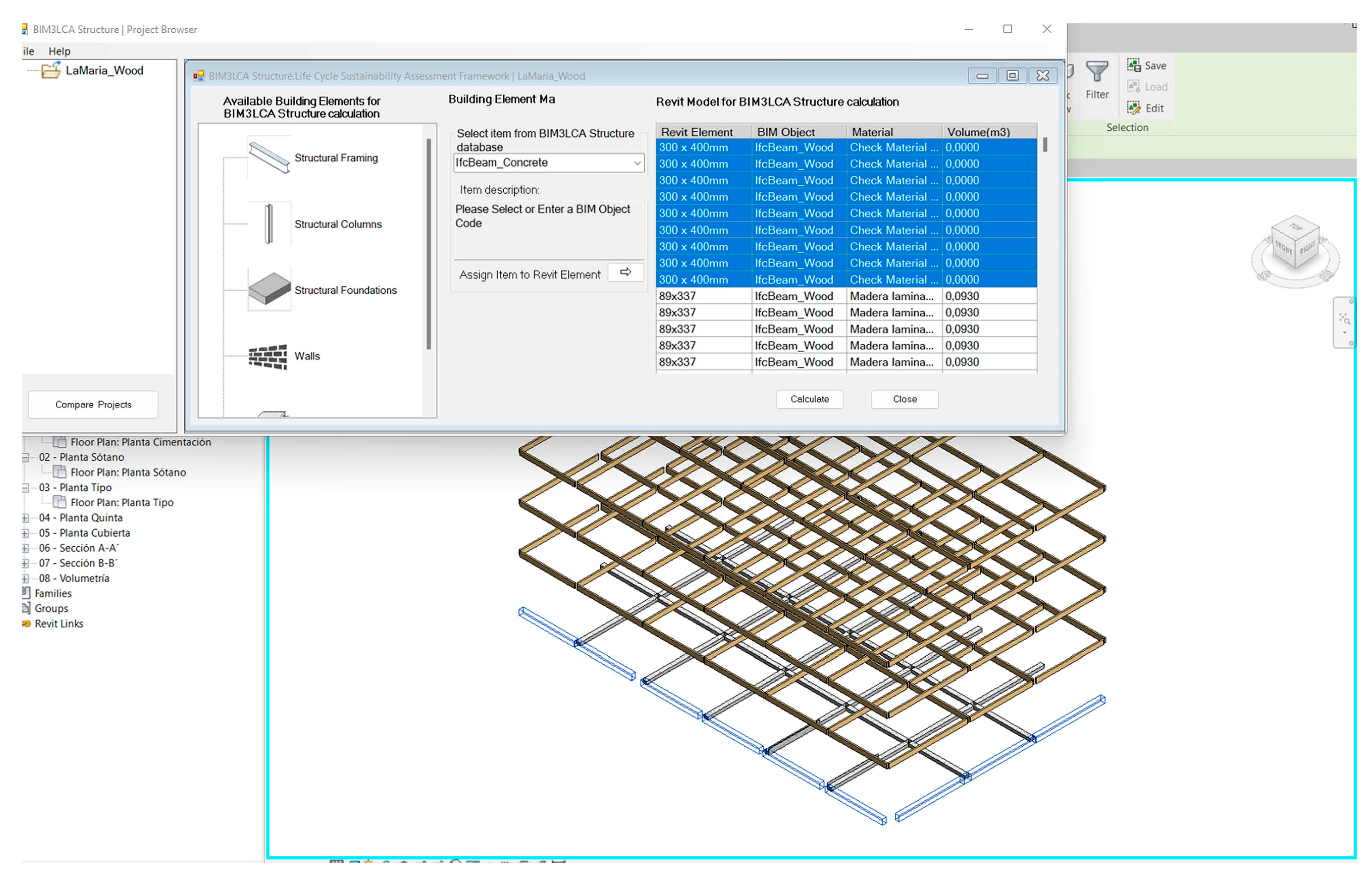Click the Revit element table scrollbar
The width and height of the screenshot is (1372, 876).
tap(1044, 145)
